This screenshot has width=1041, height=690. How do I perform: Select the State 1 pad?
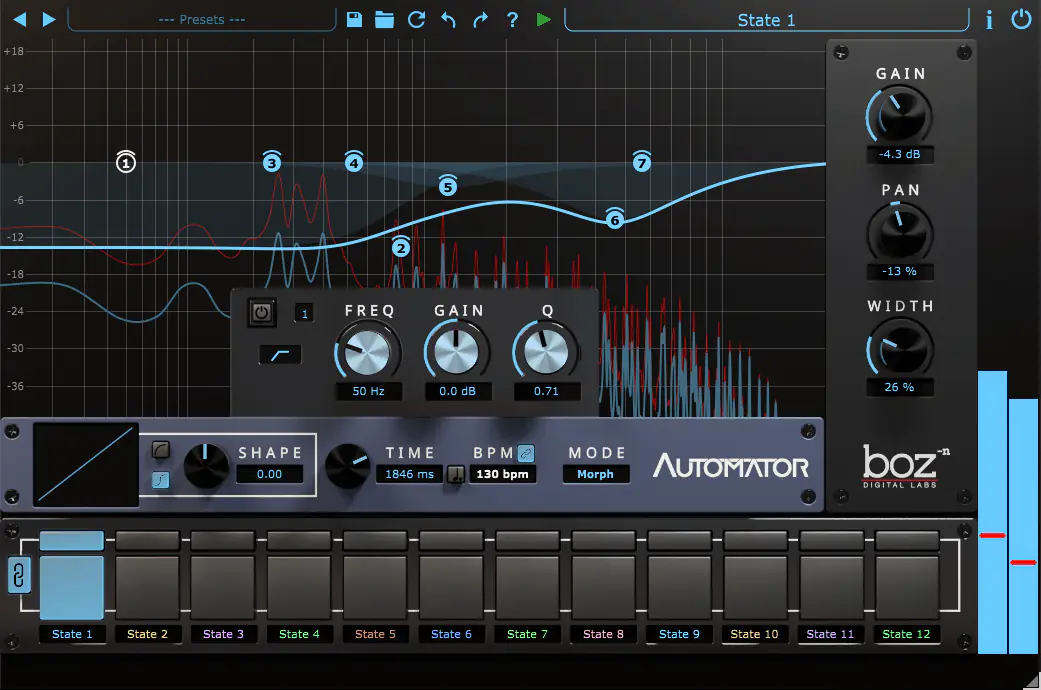coord(72,587)
